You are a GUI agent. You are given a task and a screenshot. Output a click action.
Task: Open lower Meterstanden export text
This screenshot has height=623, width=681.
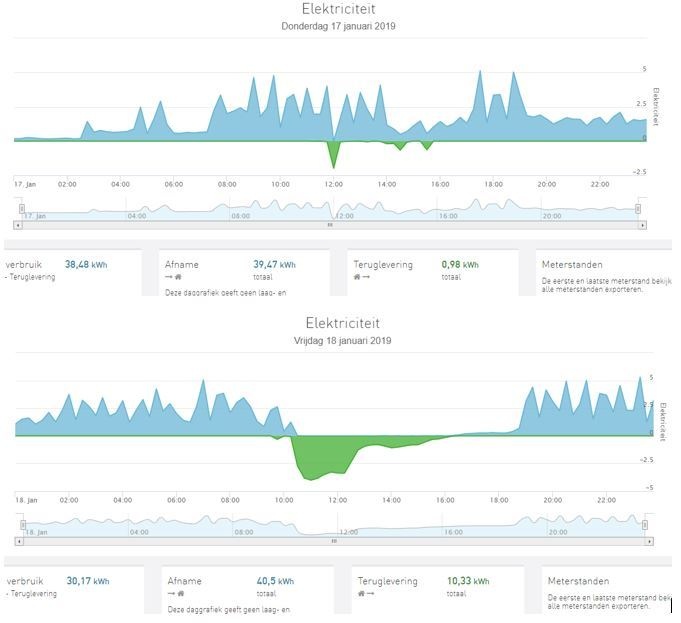point(609,602)
